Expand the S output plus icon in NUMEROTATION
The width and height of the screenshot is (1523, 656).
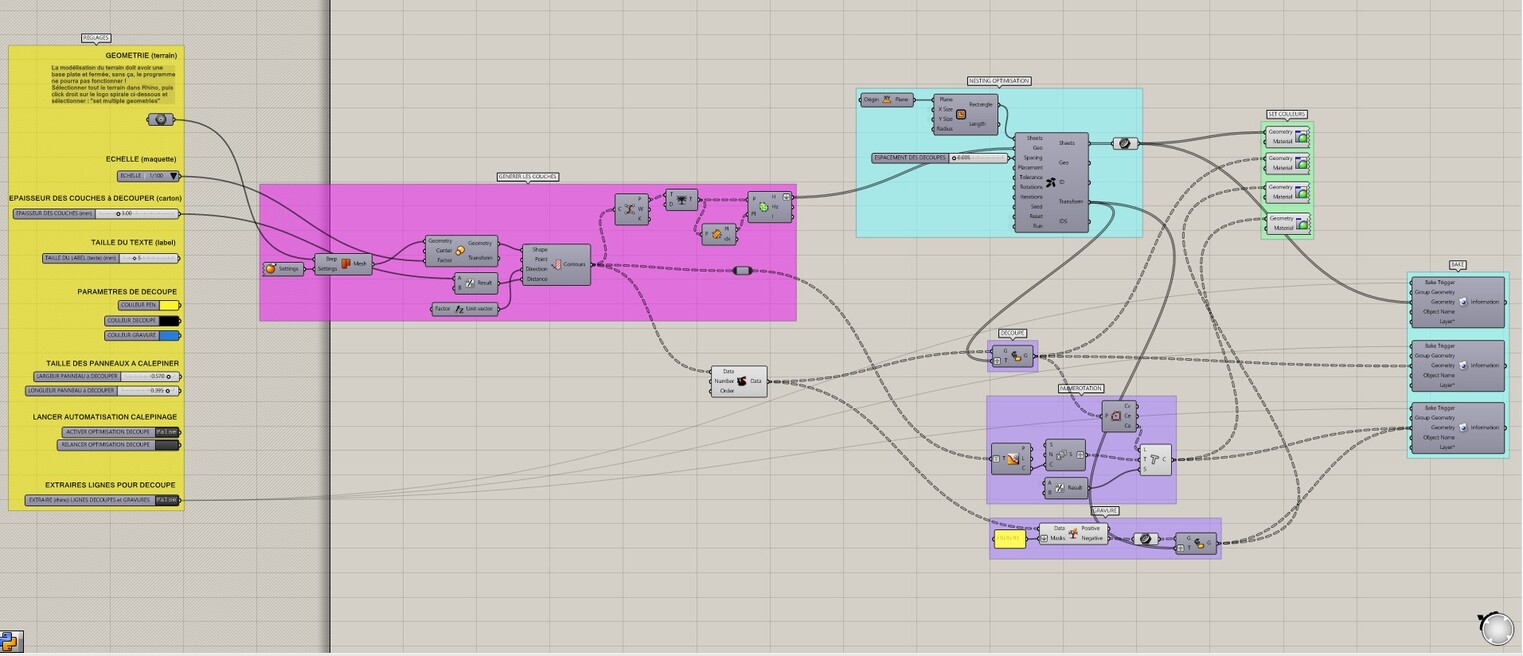[x=1078, y=454]
